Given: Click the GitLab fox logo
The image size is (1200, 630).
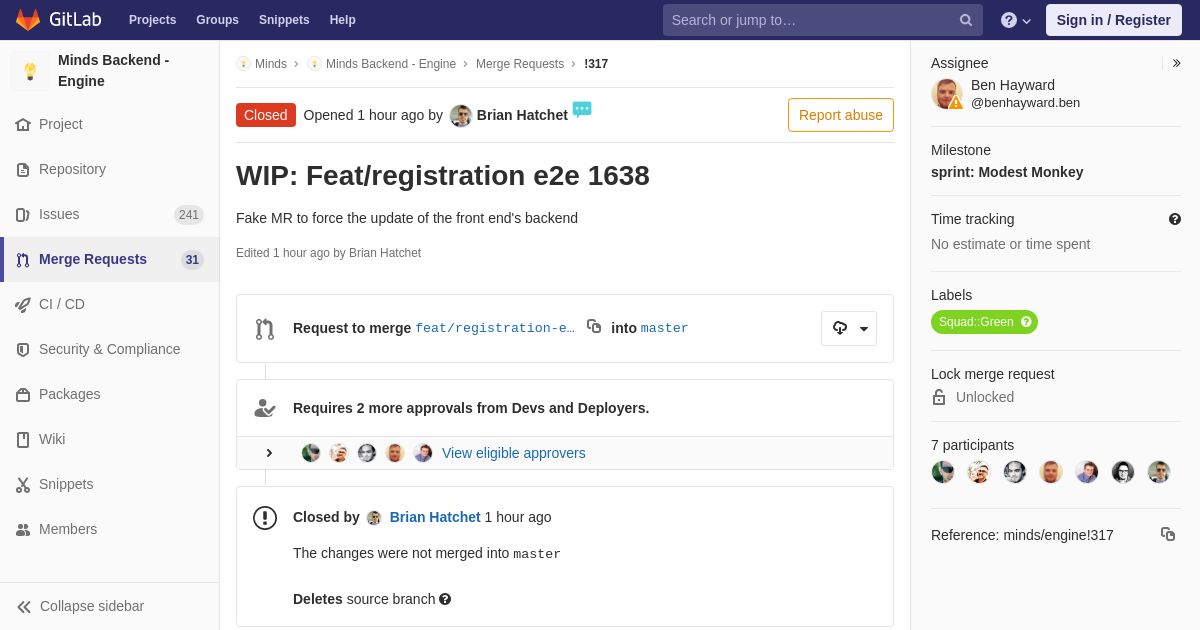Looking at the screenshot, I should tap(28, 20).
